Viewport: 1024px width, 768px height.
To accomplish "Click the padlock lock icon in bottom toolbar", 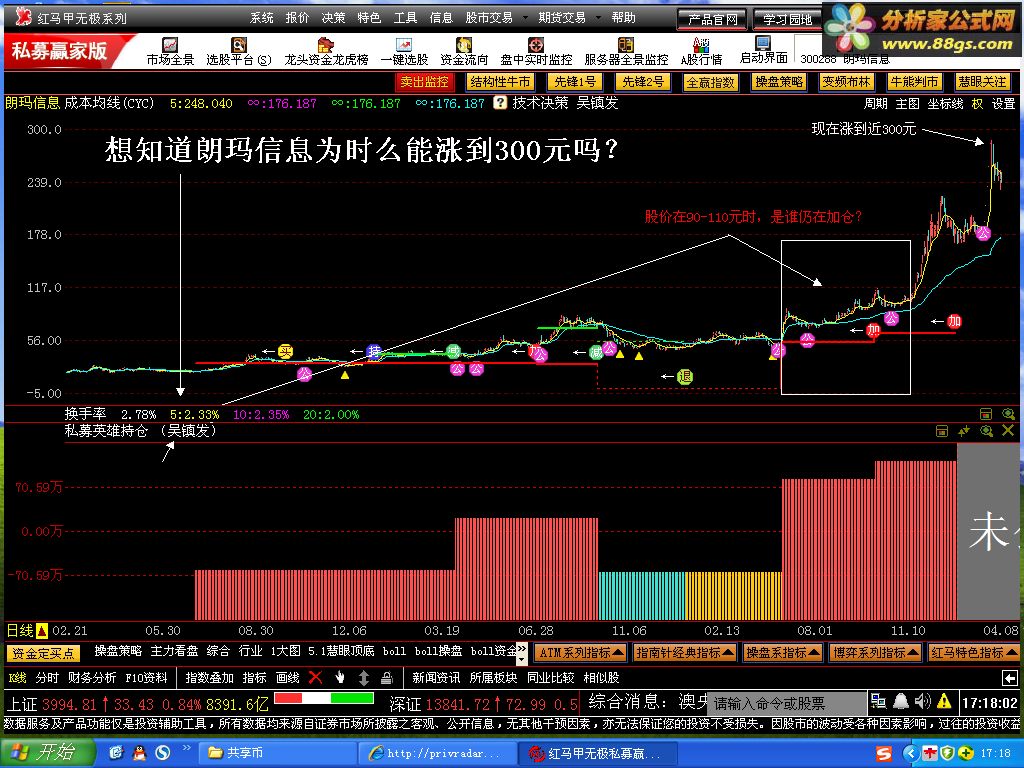I will 387,677.
